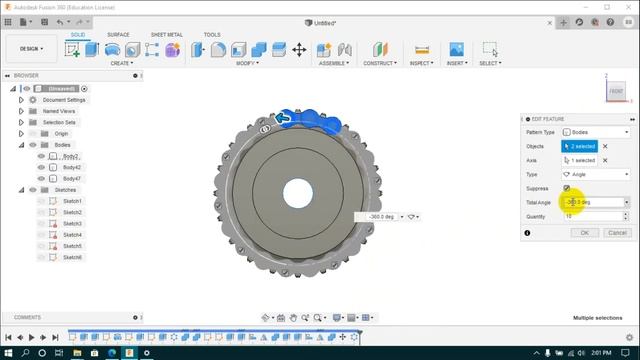Image resolution: width=640 pixels, height=360 pixels.
Task: Activate the root component radio button
Action: click(x=84, y=89)
